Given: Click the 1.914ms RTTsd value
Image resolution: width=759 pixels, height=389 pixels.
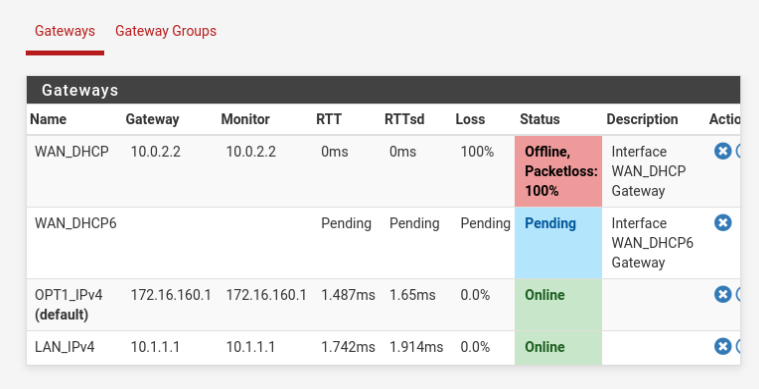Looking at the screenshot, I should pos(416,347).
